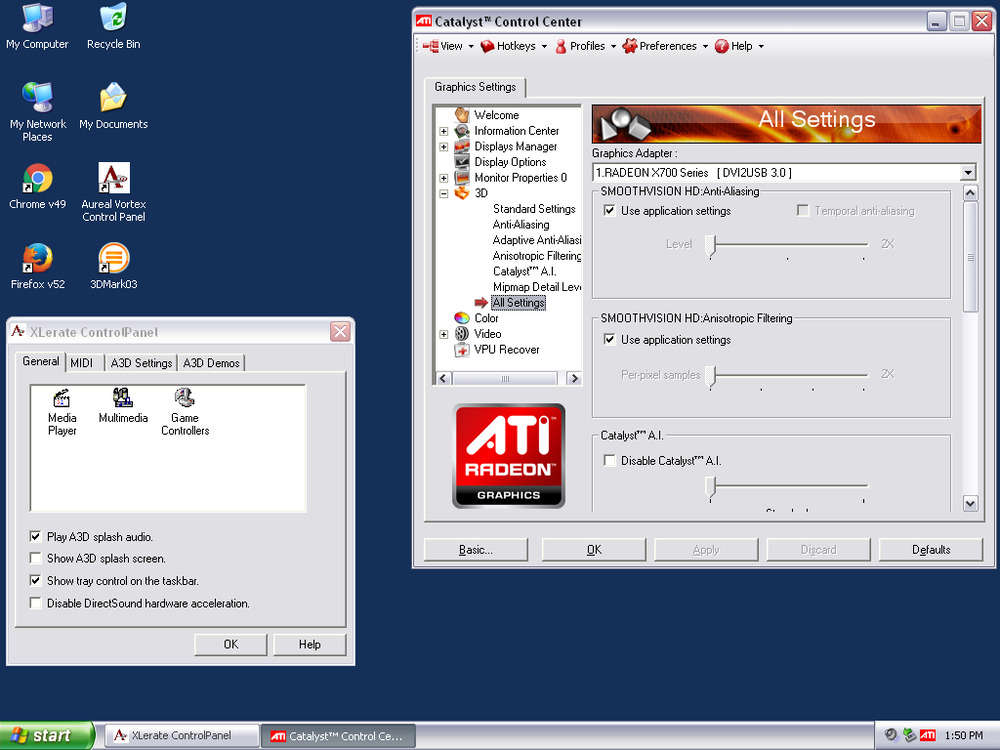This screenshot has height=750, width=1000.
Task: Expand Monitor Properties 0 tree node
Action: click(x=443, y=178)
